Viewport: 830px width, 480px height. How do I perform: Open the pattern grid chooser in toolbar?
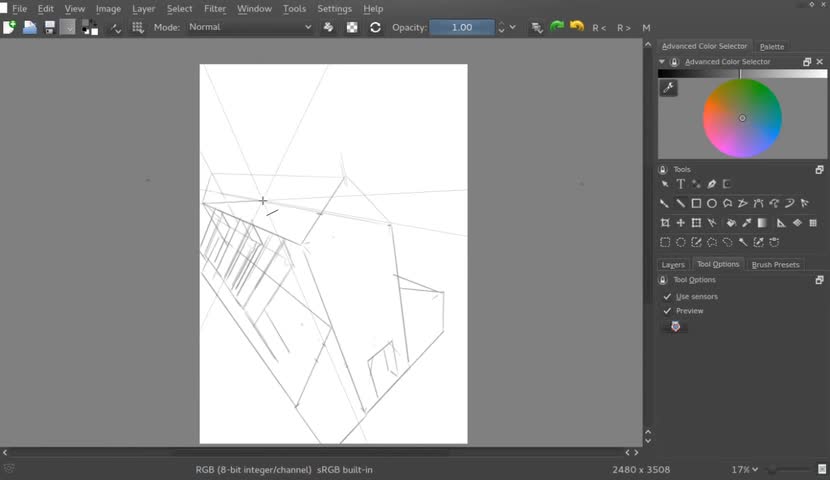[x=138, y=27]
